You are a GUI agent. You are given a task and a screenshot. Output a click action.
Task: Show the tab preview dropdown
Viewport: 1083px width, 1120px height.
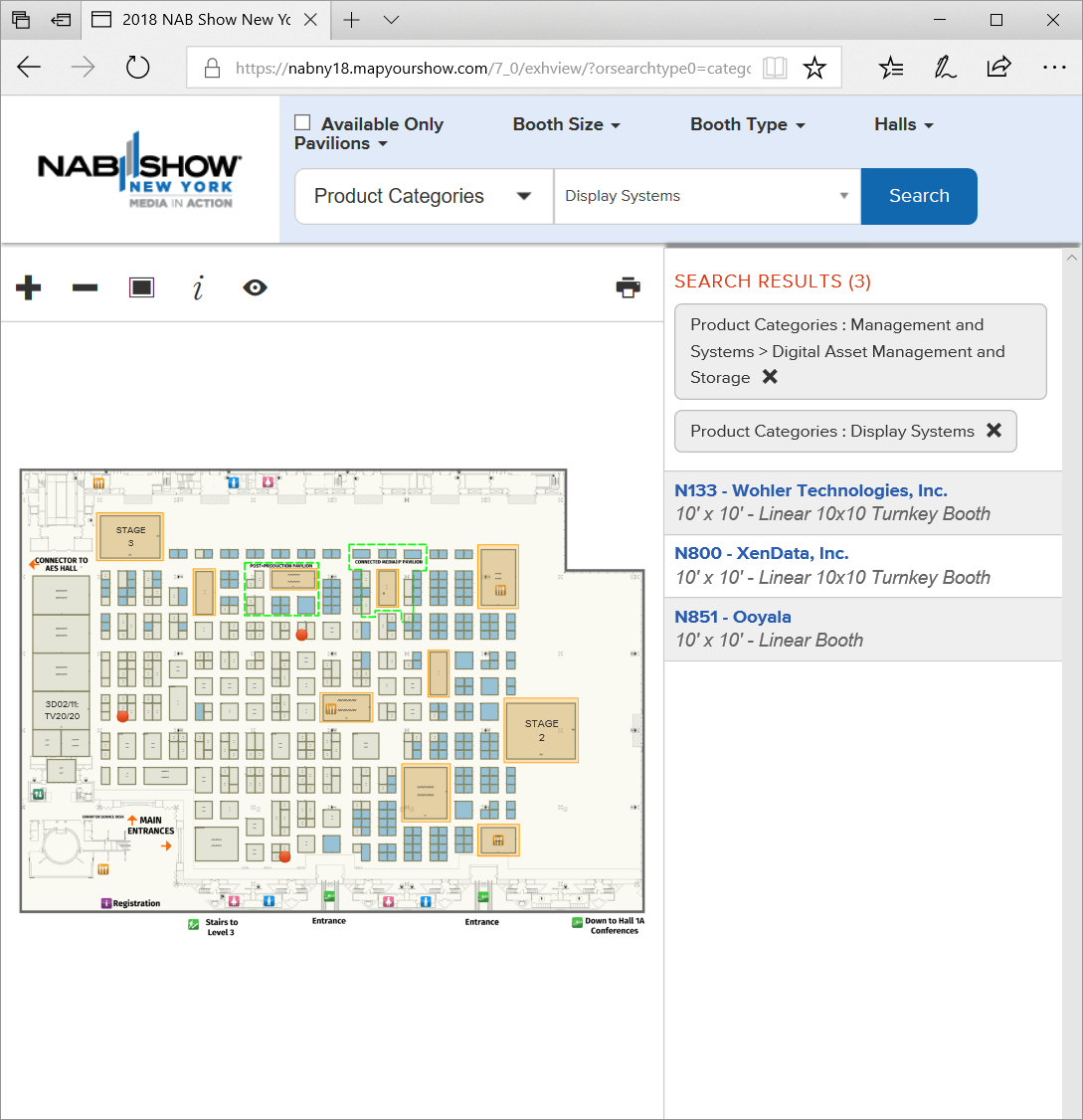391,20
